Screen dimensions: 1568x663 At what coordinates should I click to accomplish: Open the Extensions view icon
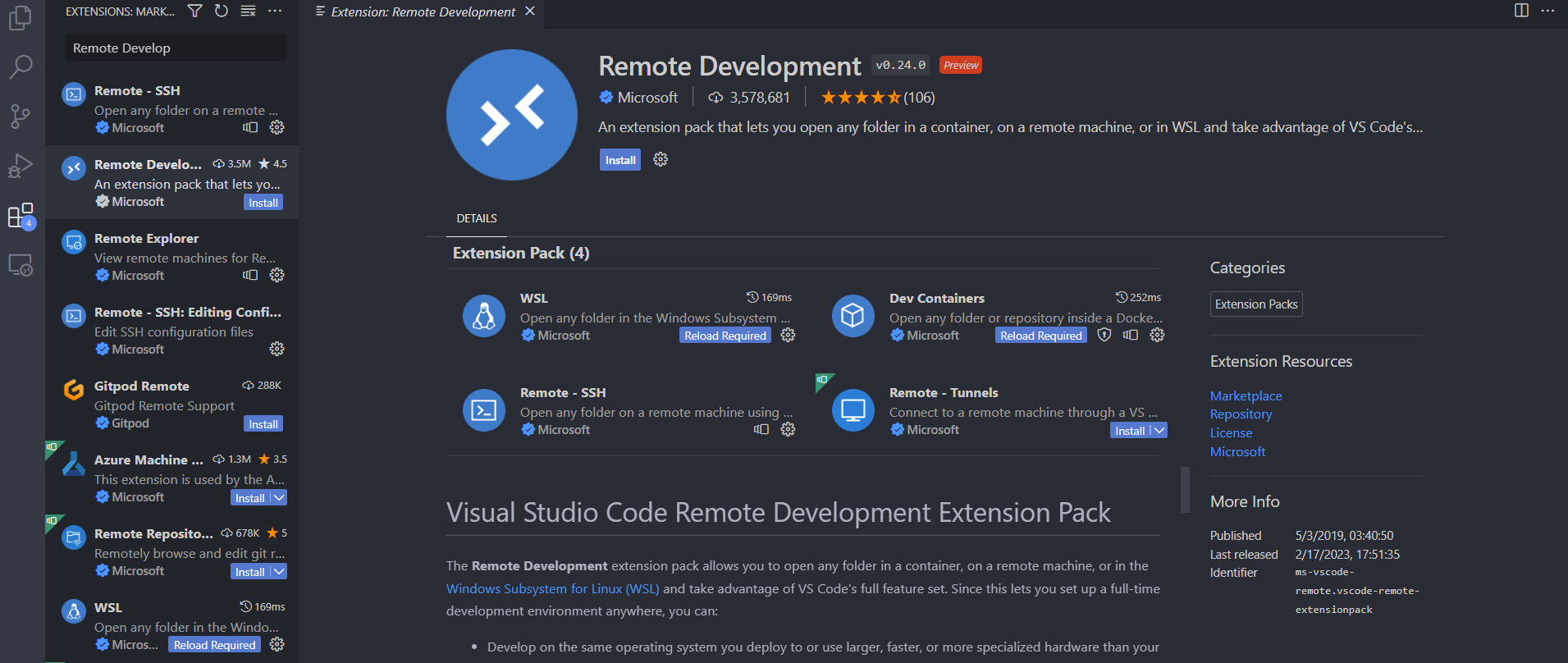click(x=21, y=216)
